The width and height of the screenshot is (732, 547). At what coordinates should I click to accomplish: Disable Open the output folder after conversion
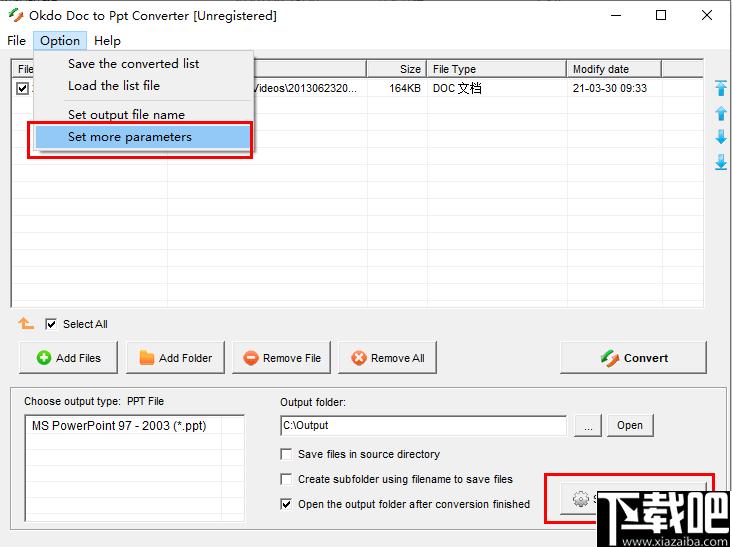[x=286, y=505]
